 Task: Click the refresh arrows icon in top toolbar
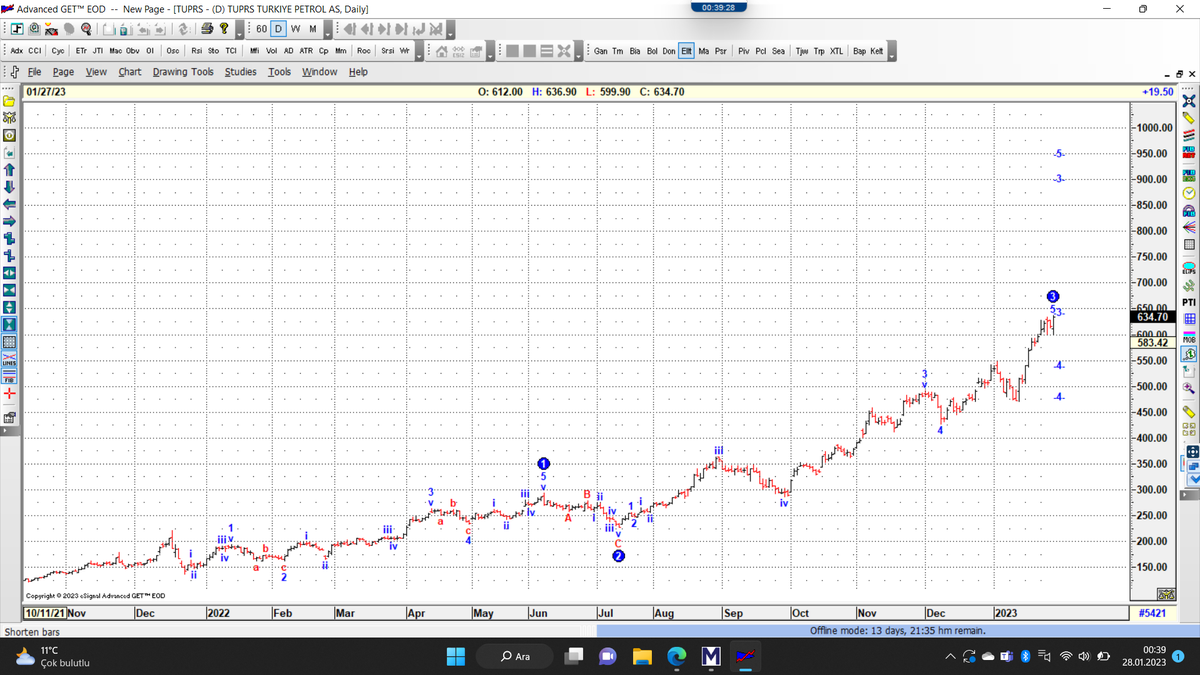(184, 28)
